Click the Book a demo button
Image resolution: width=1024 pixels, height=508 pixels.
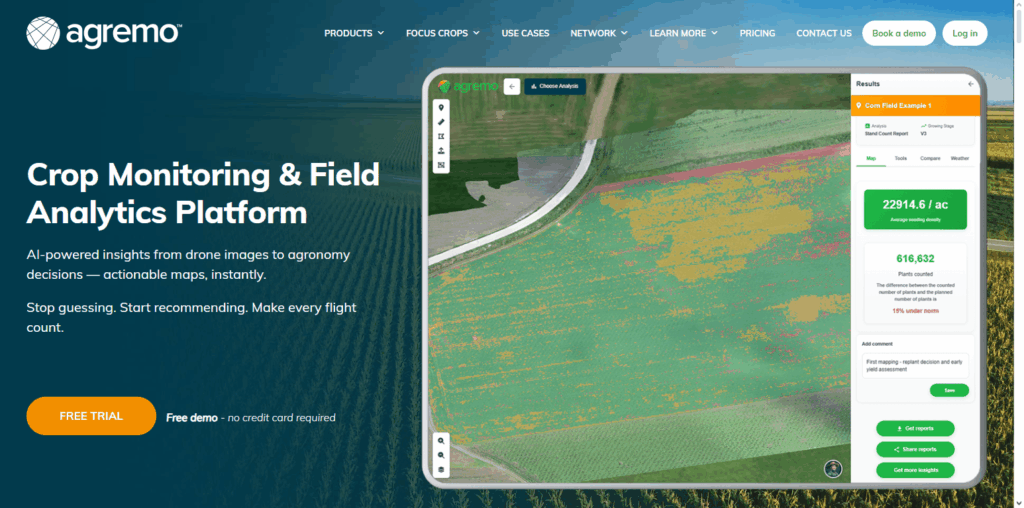pos(899,33)
